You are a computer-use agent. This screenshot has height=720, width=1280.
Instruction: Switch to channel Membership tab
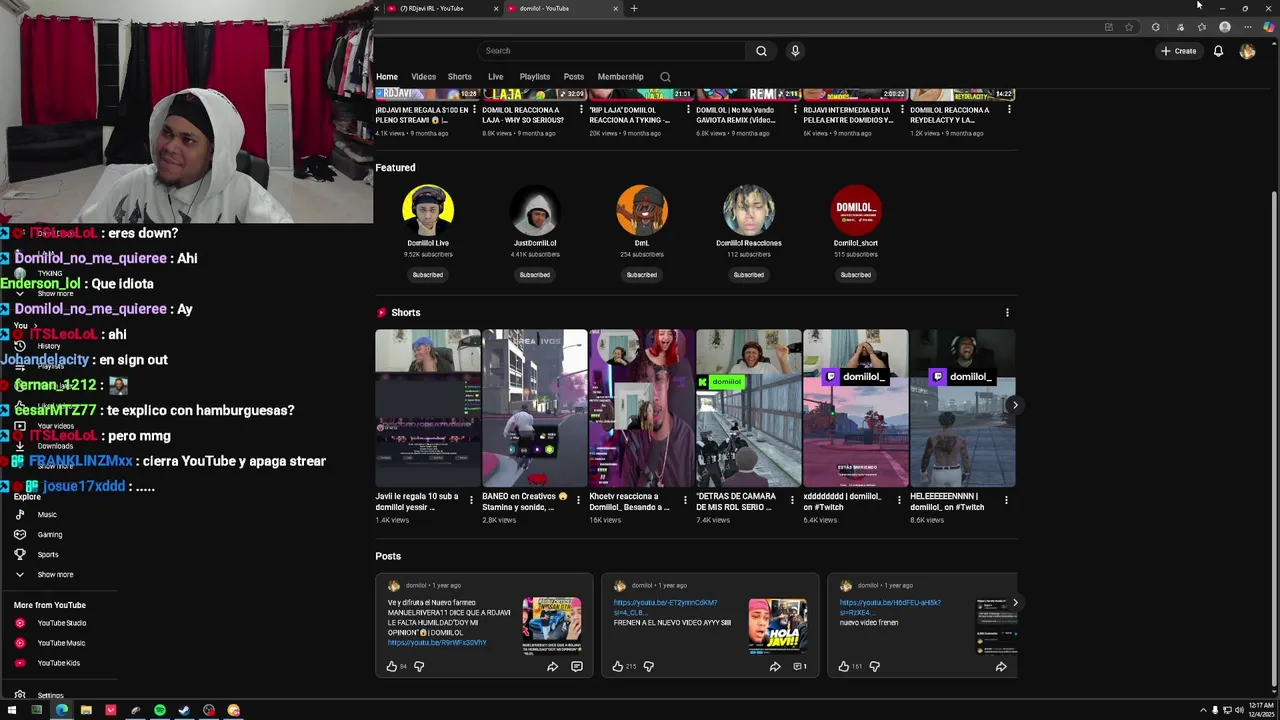[621, 77]
